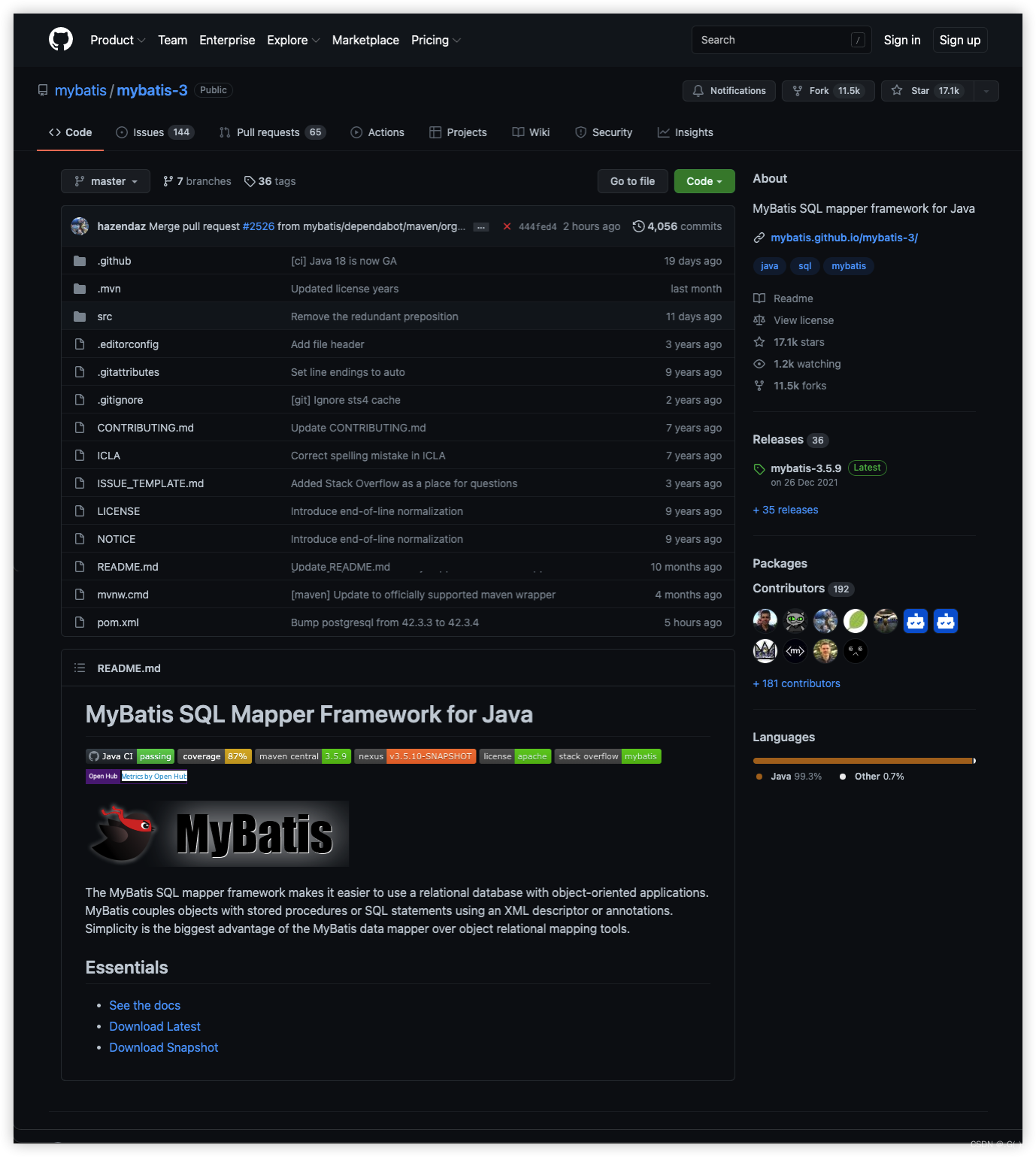This screenshot has width=1036, height=1157.
Task: Click the Java 99.3% language entry
Action: click(789, 777)
